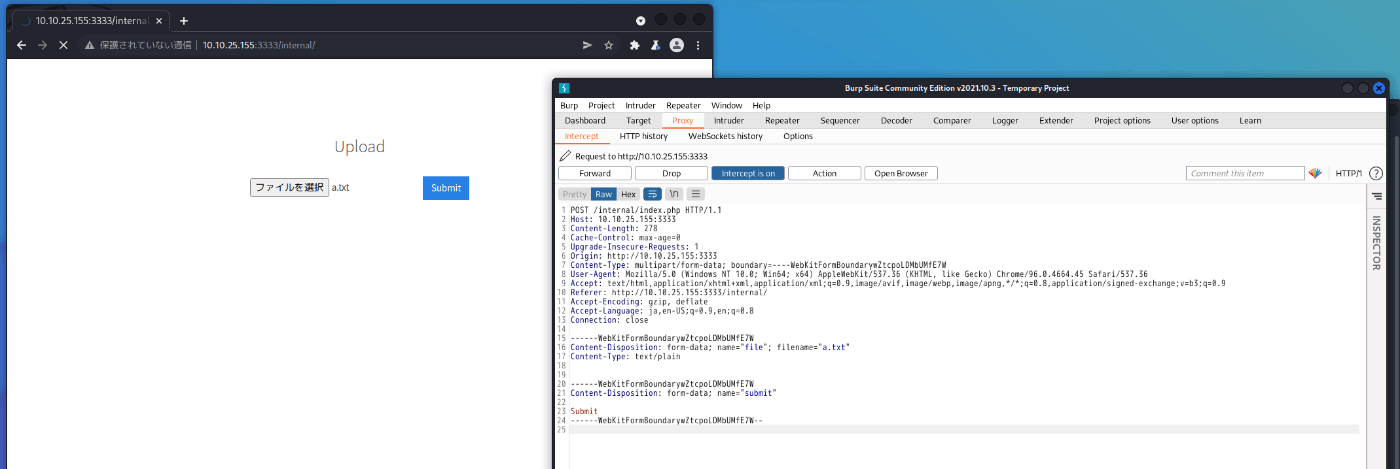Toggle the Intercept is on button

coord(748,173)
